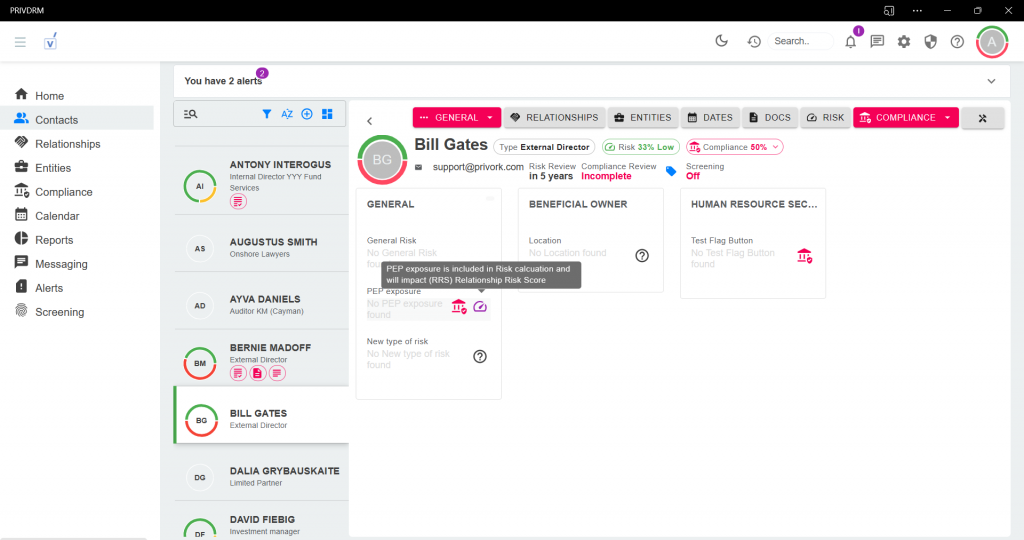Switch to the RELATIONSHIPS tab

pyautogui.click(x=554, y=117)
